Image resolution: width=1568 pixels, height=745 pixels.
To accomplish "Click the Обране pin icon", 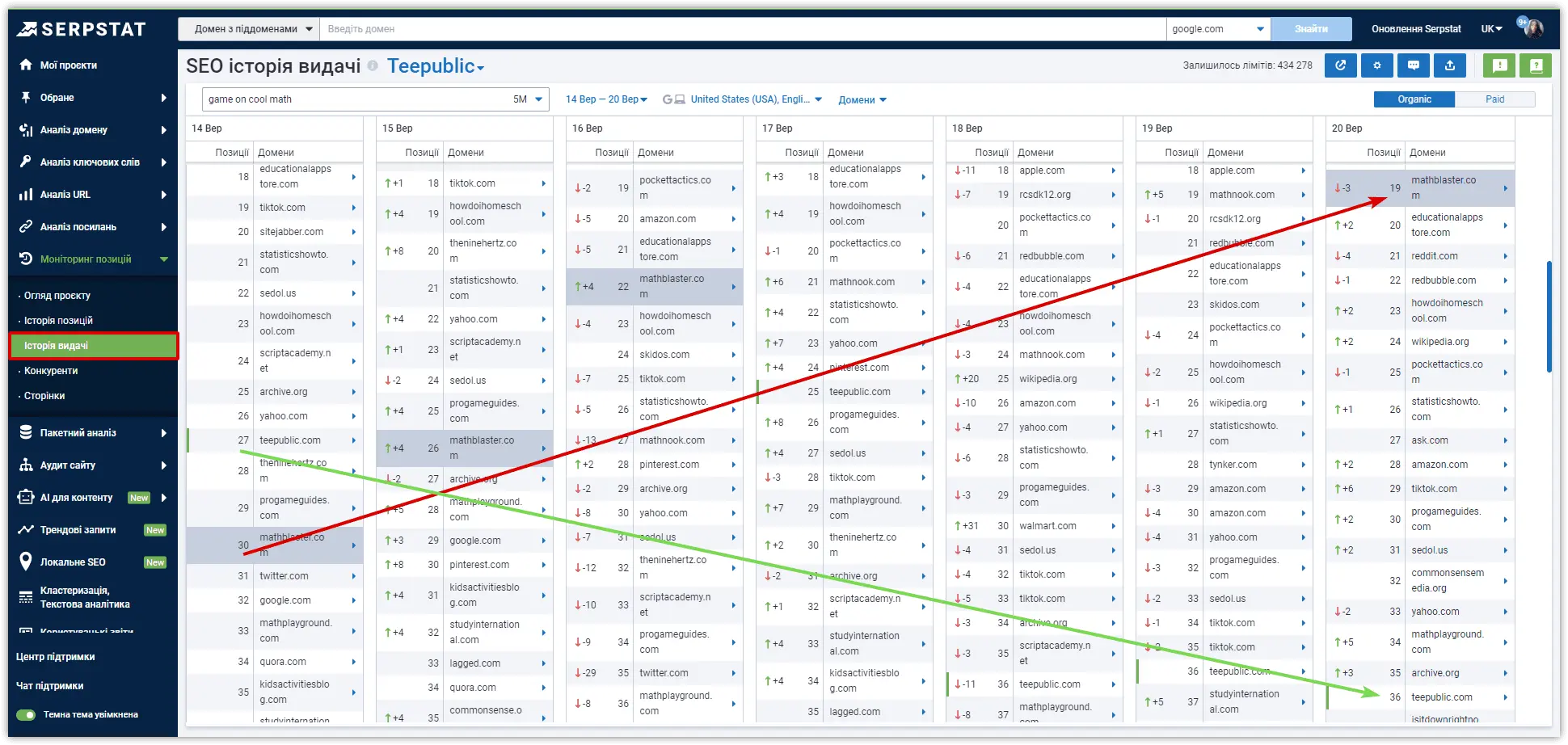I will pos(26,97).
